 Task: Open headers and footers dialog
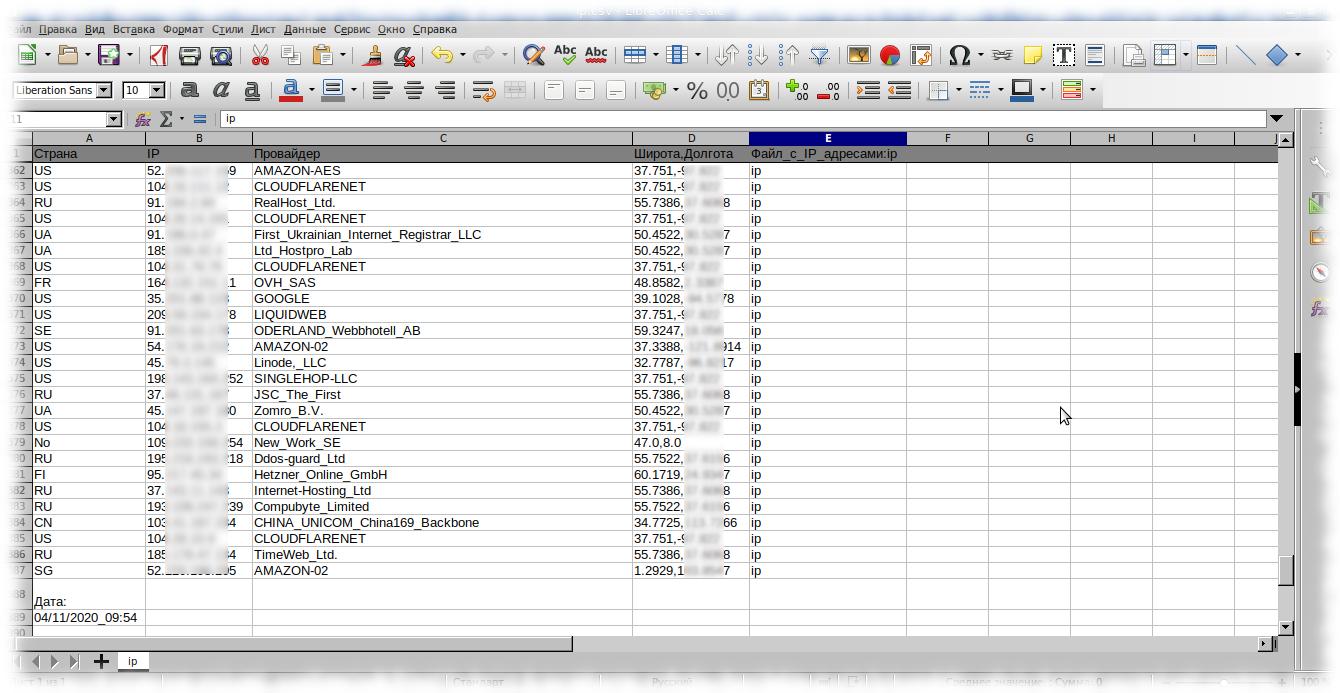[x=1095, y=55]
